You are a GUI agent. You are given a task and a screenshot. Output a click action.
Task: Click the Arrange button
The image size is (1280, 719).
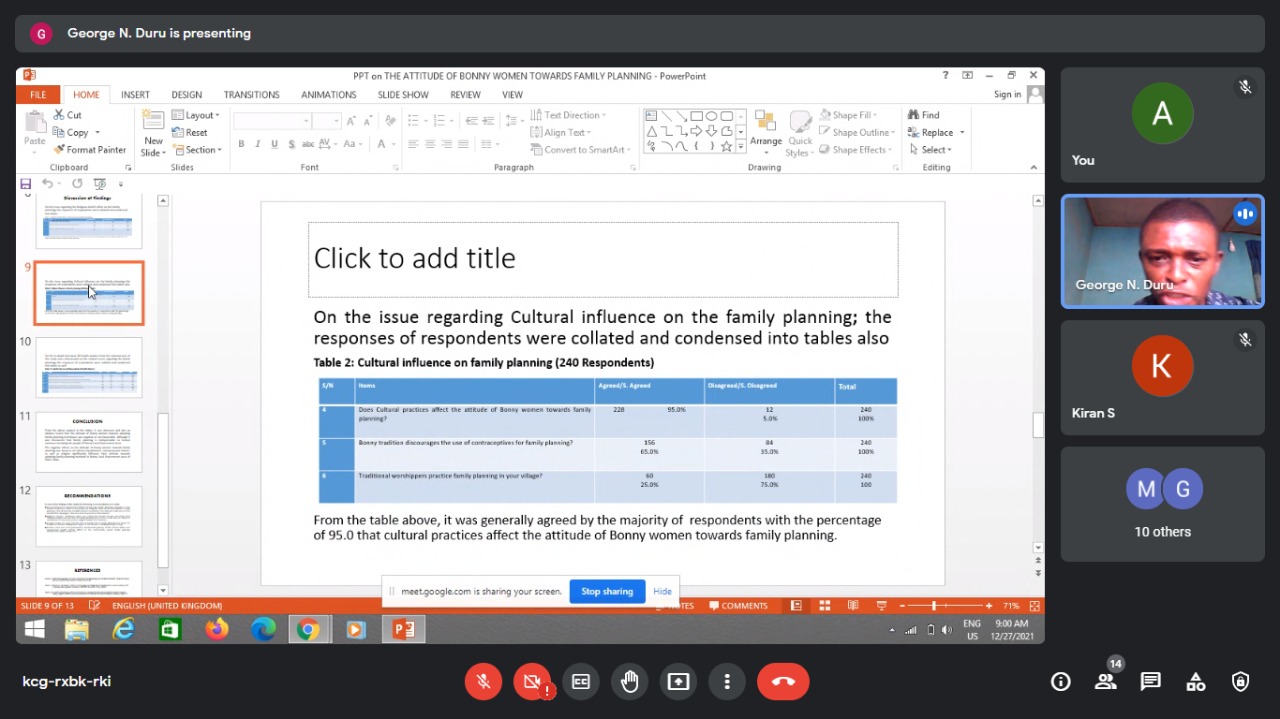click(766, 133)
